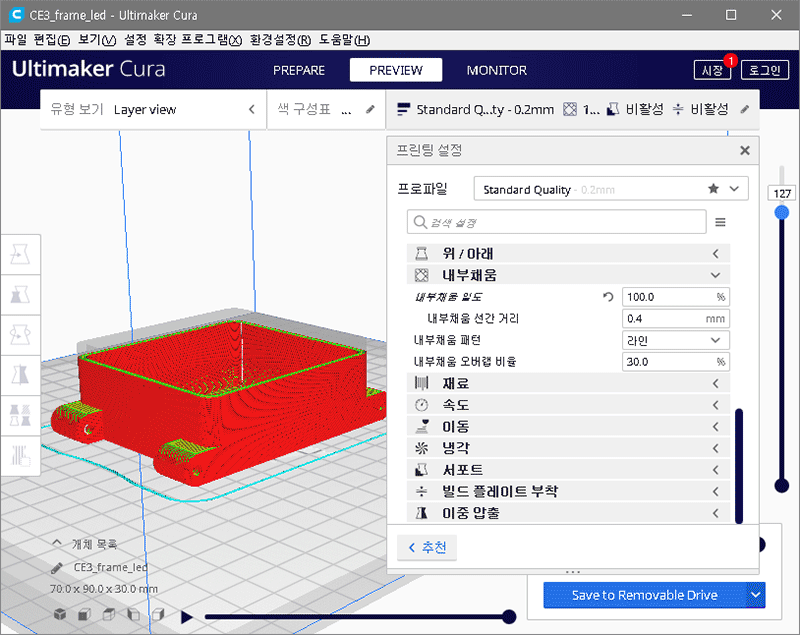Open the 파일 menu

point(15,40)
